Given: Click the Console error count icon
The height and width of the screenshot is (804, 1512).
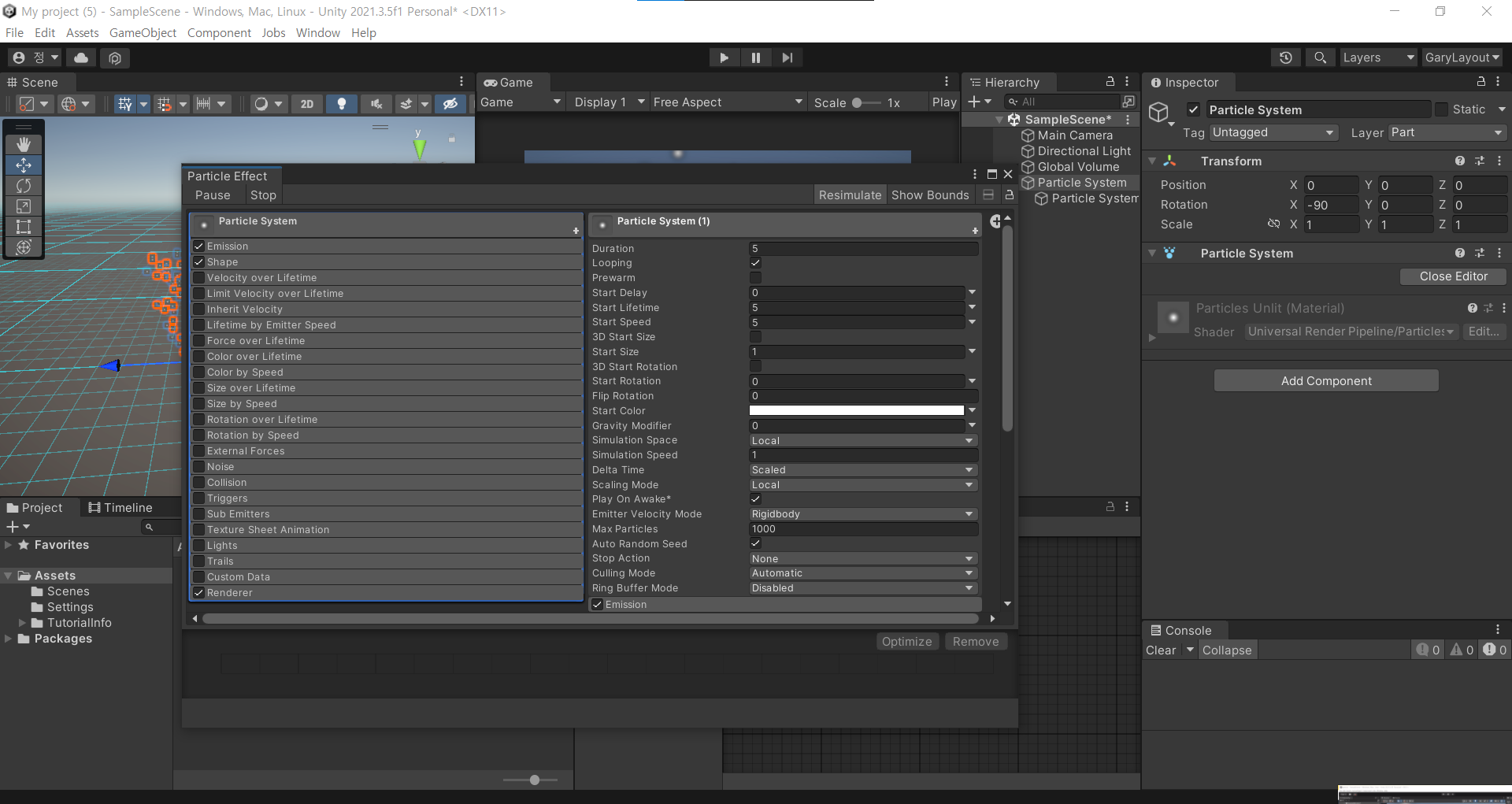Looking at the screenshot, I should click(x=1494, y=650).
